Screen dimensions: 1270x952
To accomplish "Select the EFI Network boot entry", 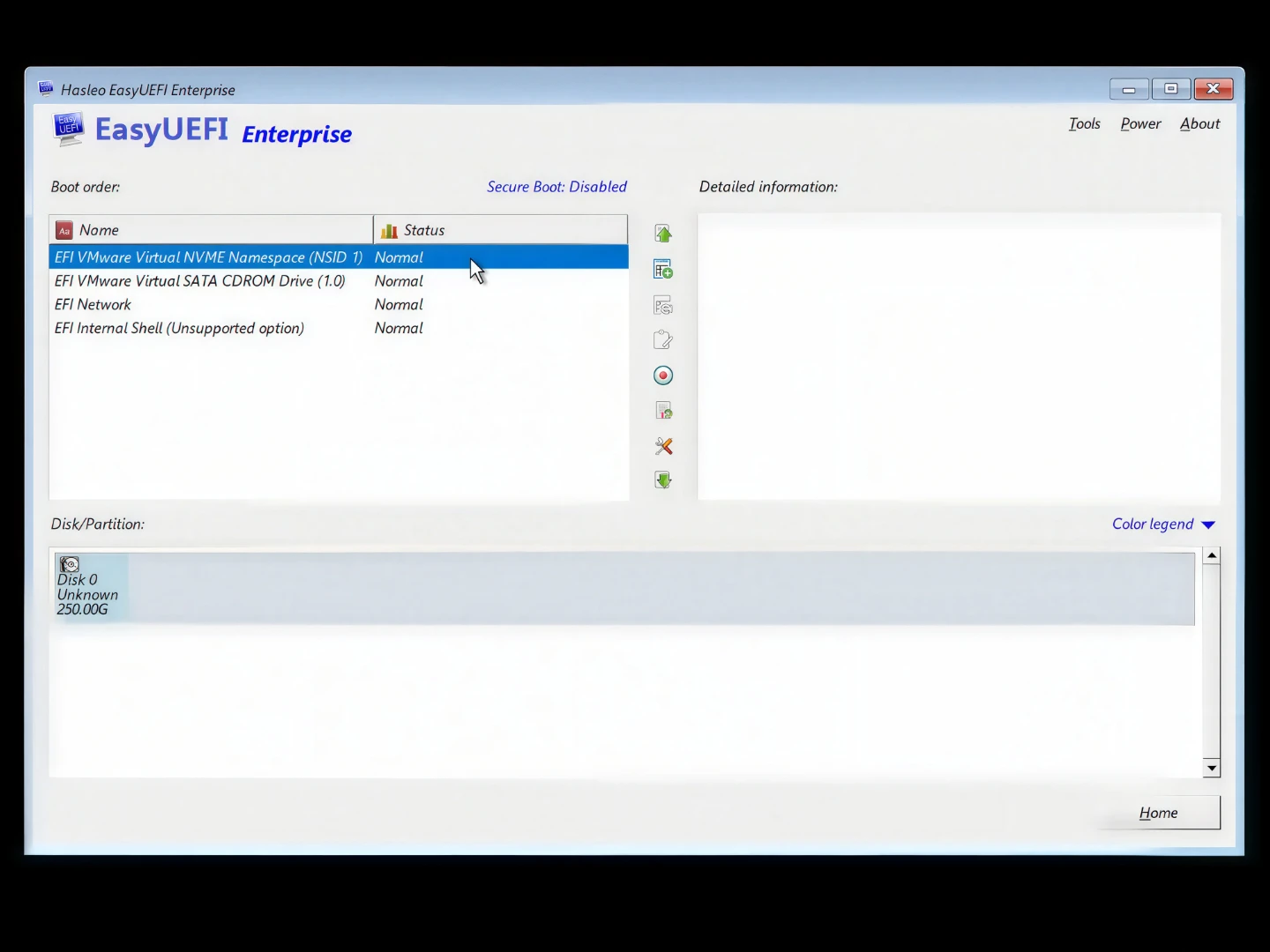I will tap(339, 305).
